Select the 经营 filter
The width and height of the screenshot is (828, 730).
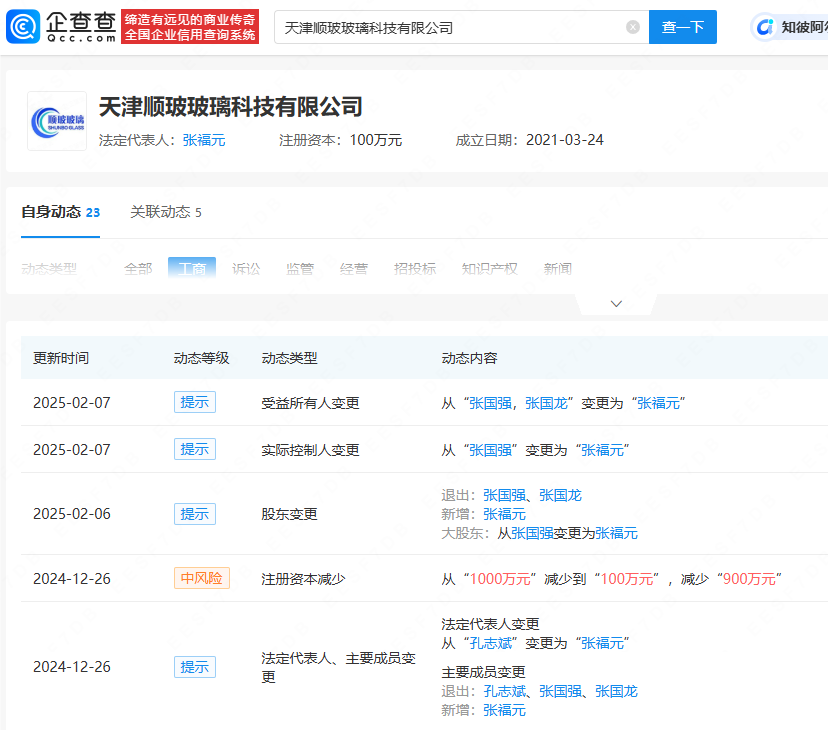click(353, 269)
